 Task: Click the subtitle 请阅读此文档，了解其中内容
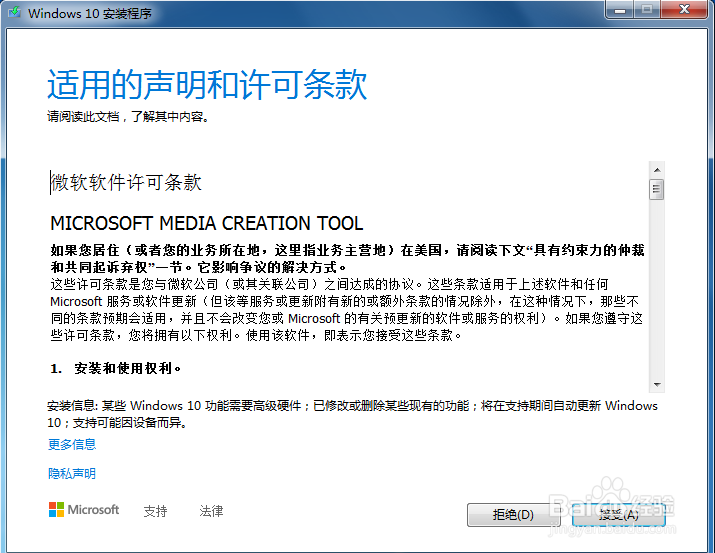(x=128, y=117)
